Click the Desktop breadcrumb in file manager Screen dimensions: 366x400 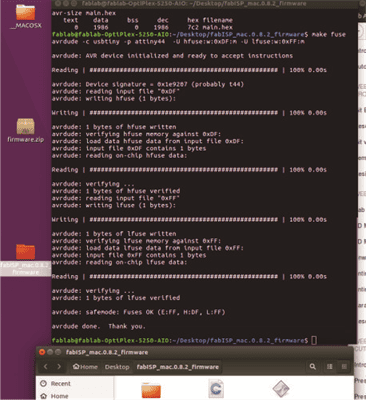(117, 367)
